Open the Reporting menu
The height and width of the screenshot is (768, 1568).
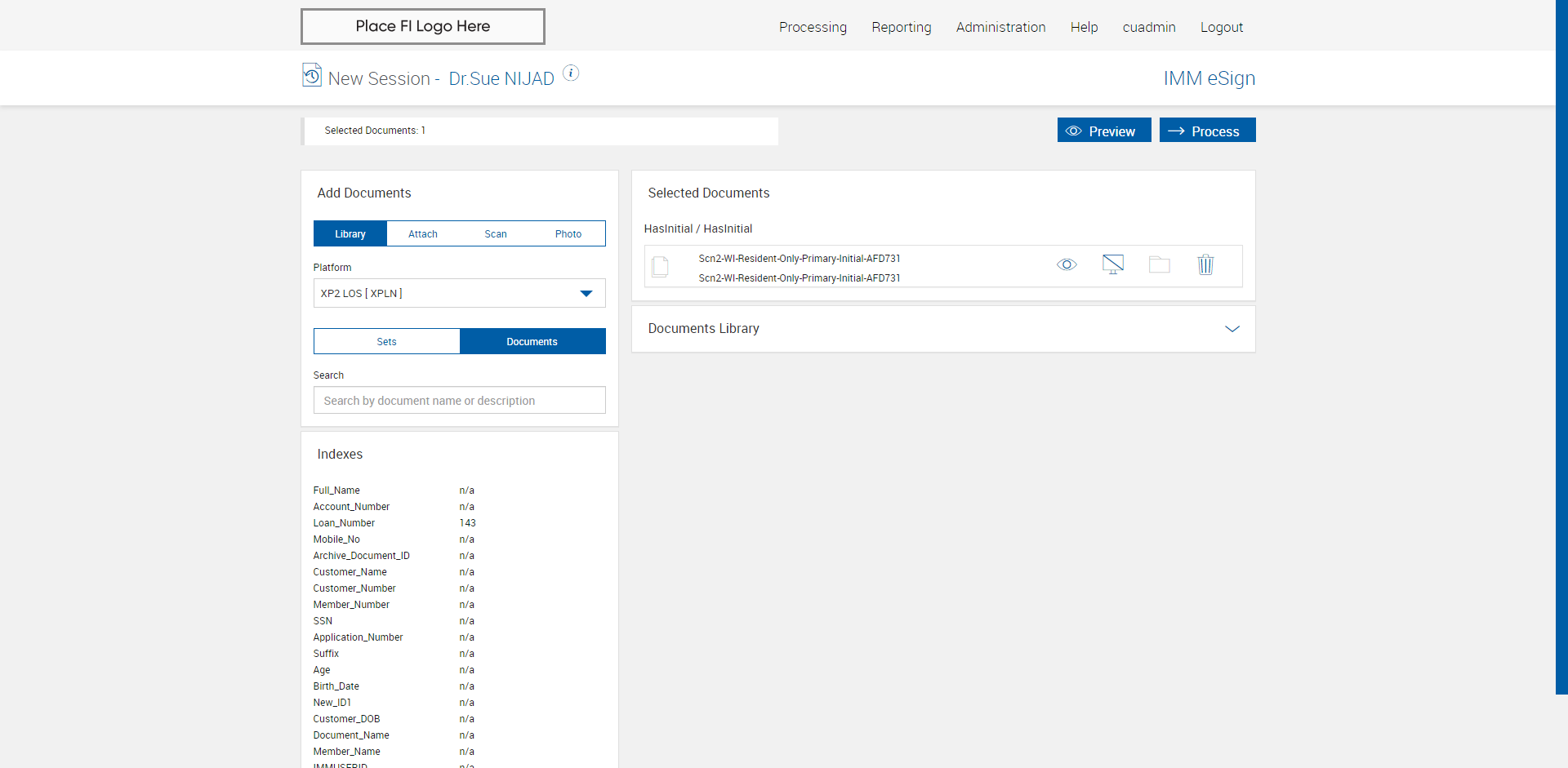[x=901, y=27]
